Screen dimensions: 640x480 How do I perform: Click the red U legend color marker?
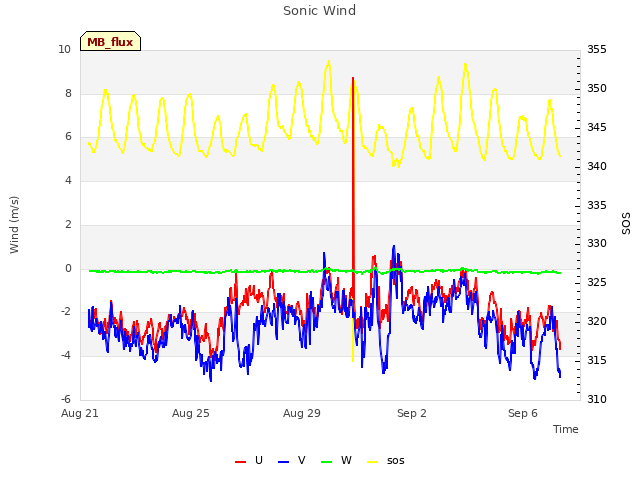(x=240, y=462)
